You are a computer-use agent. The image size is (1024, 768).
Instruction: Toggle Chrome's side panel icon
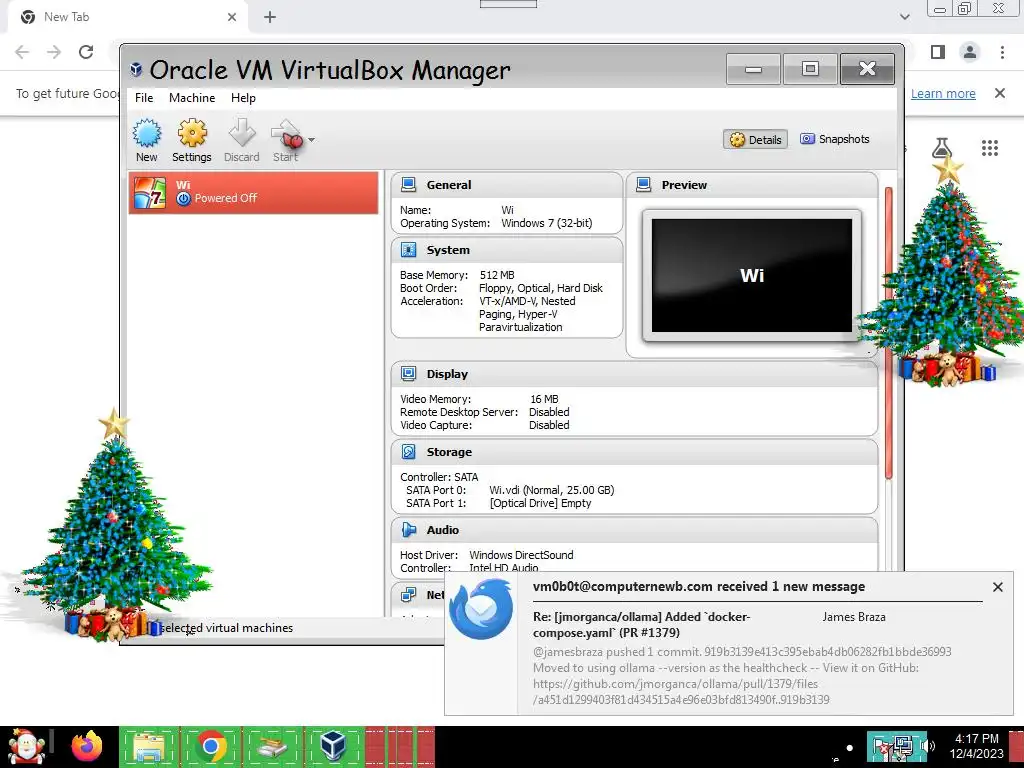coord(938,52)
